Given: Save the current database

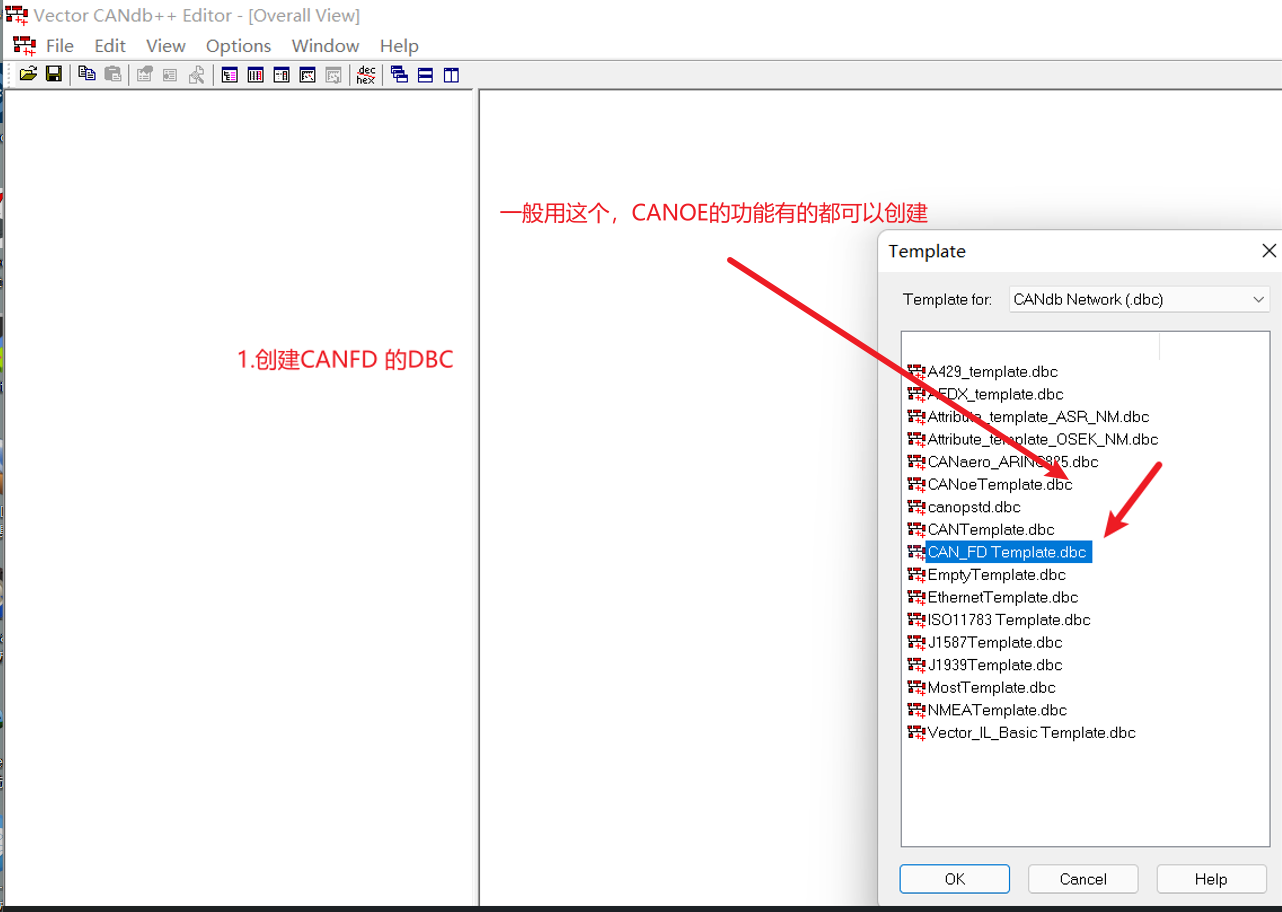Looking at the screenshot, I should point(53,74).
